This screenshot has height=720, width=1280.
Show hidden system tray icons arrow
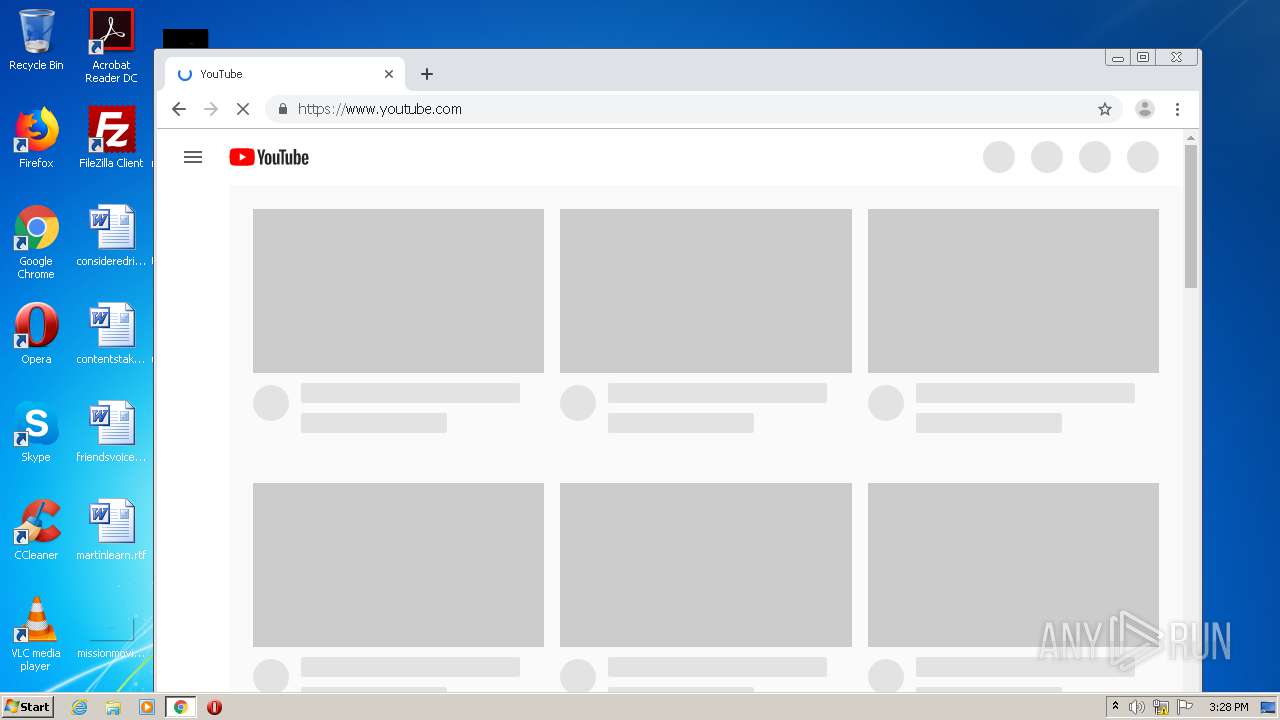[x=1115, y=707]
